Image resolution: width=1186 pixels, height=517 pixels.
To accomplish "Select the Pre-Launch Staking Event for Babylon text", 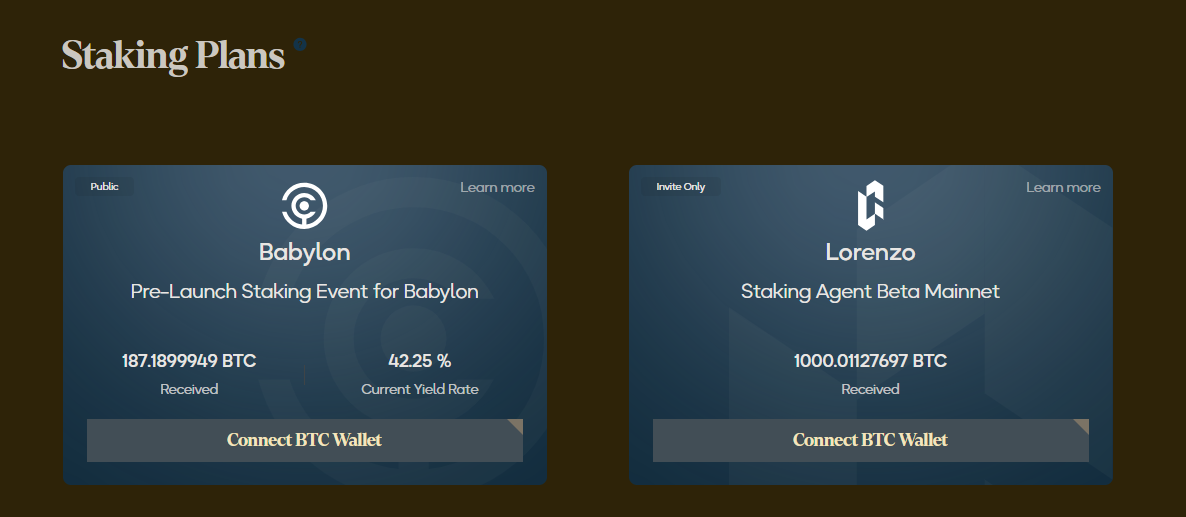I will (304, 291).
